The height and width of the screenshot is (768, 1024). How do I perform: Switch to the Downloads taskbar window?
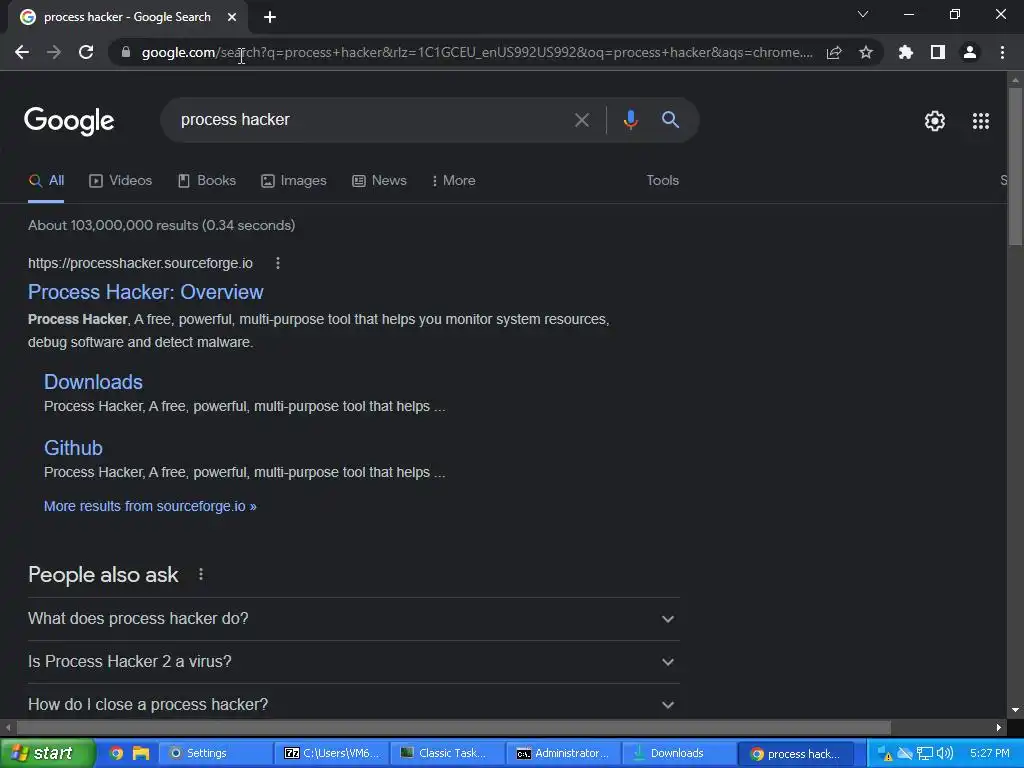click(x=679, y=754)
